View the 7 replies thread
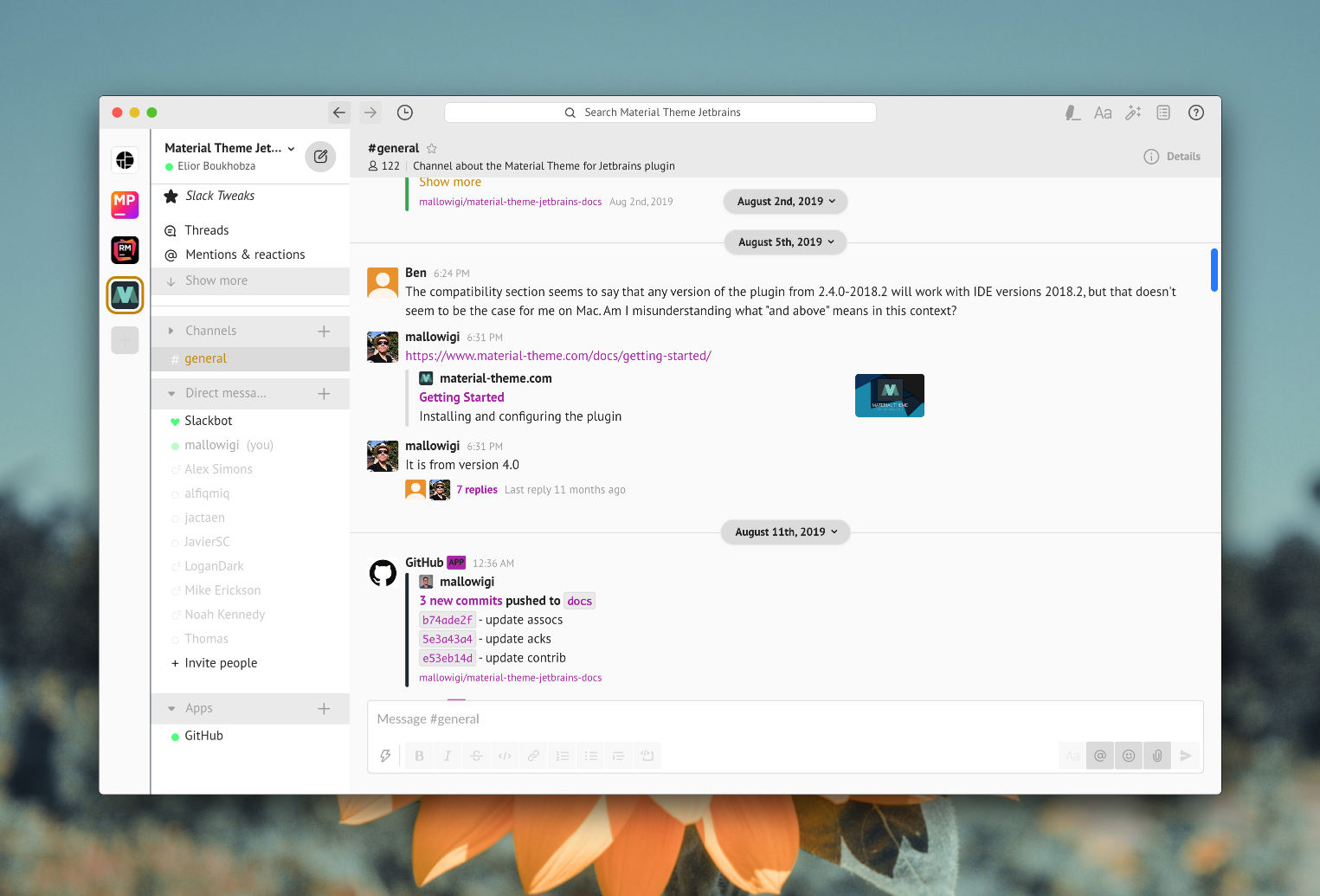 pyautogui.click(x=477, y=490)
